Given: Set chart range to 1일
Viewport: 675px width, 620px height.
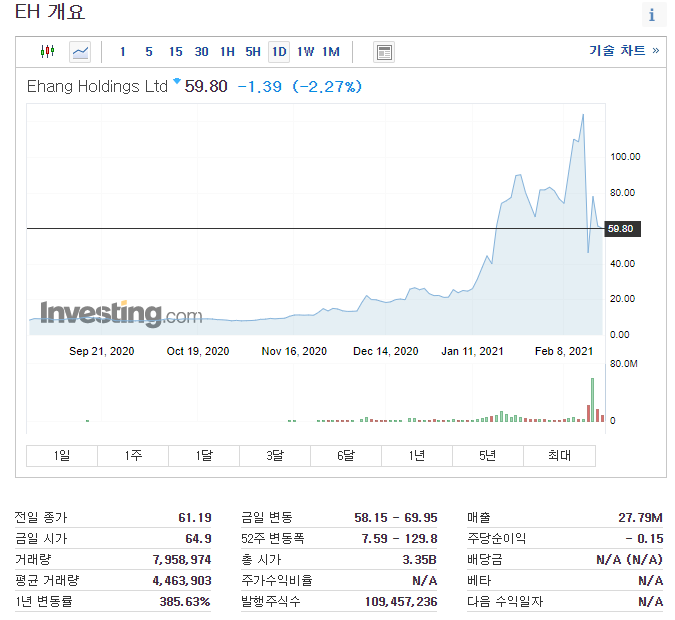Looking at the screenshot, I should point(62,456).
